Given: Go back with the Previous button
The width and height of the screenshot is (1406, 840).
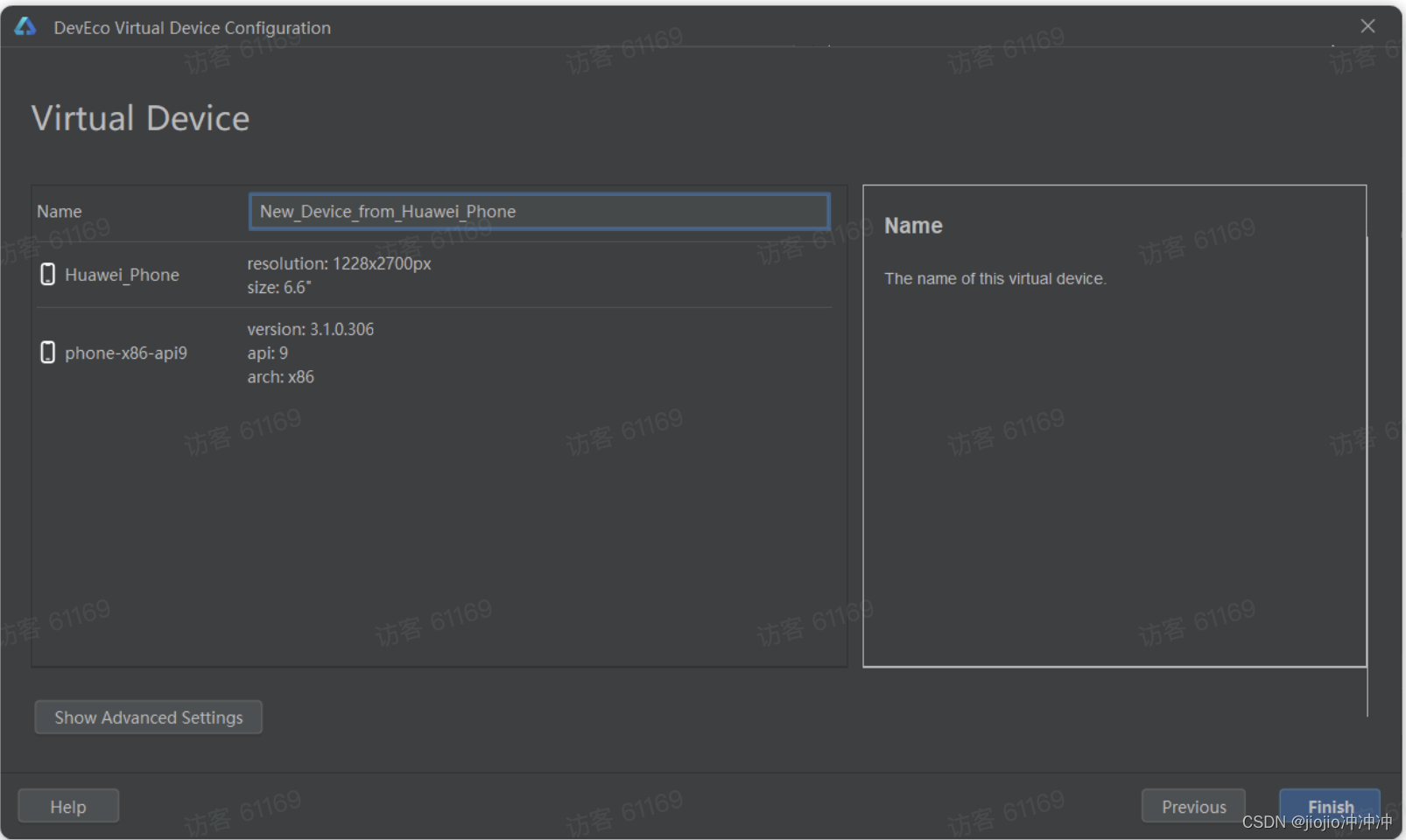Looking at the screenshot, I should pos(1193,807).
